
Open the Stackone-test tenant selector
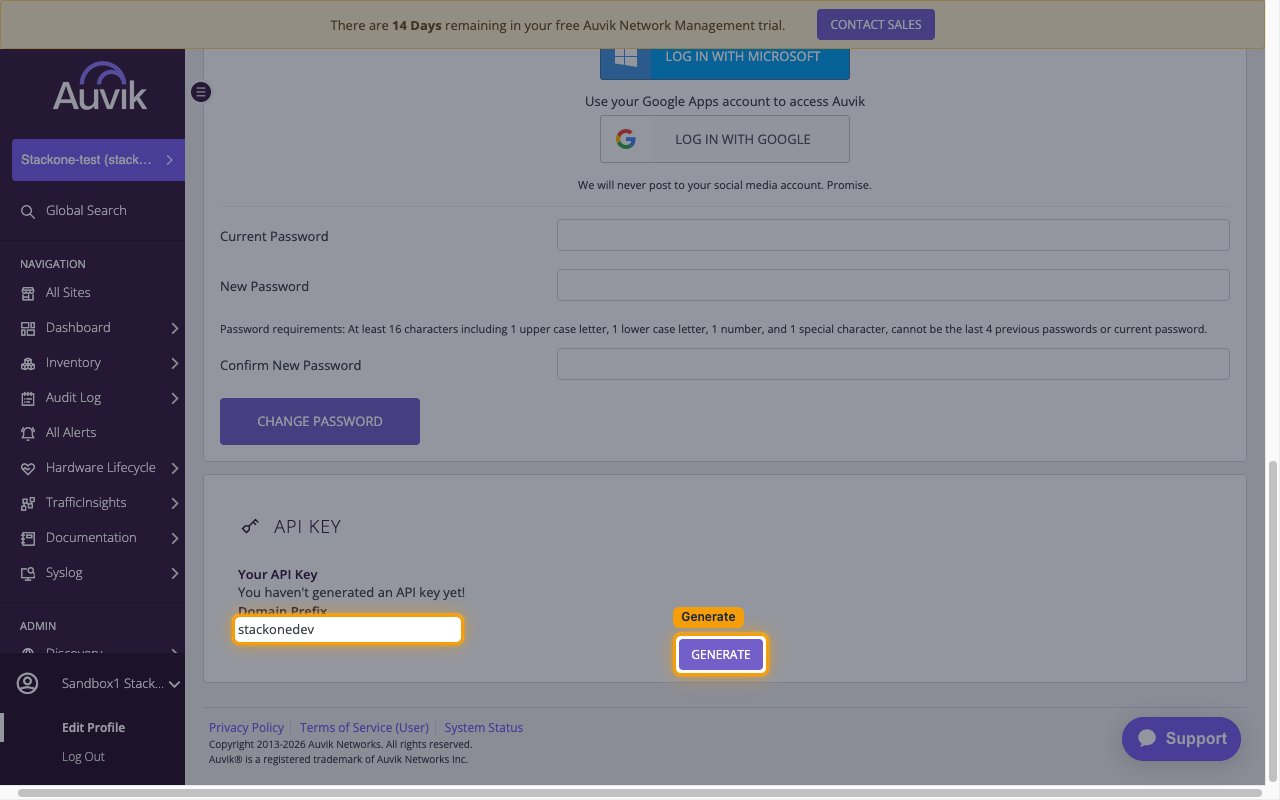click(x=98, y=160)
